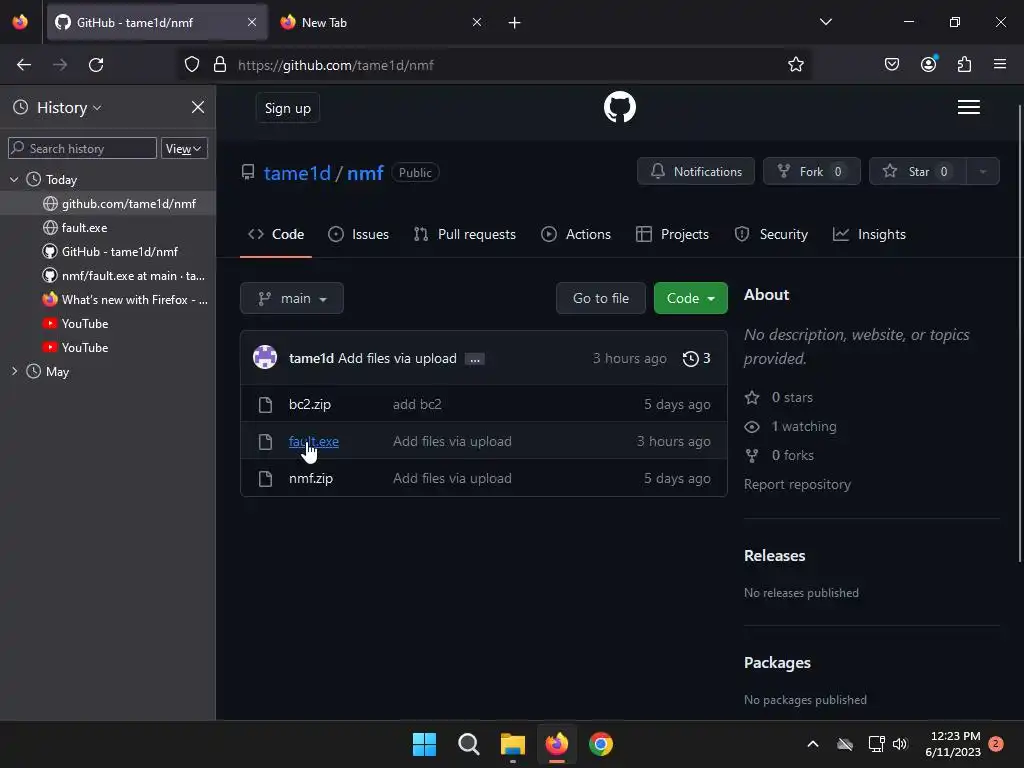Select What's new with Firefox history entry
The image size is (1024, 768).
tap(108, 300)
